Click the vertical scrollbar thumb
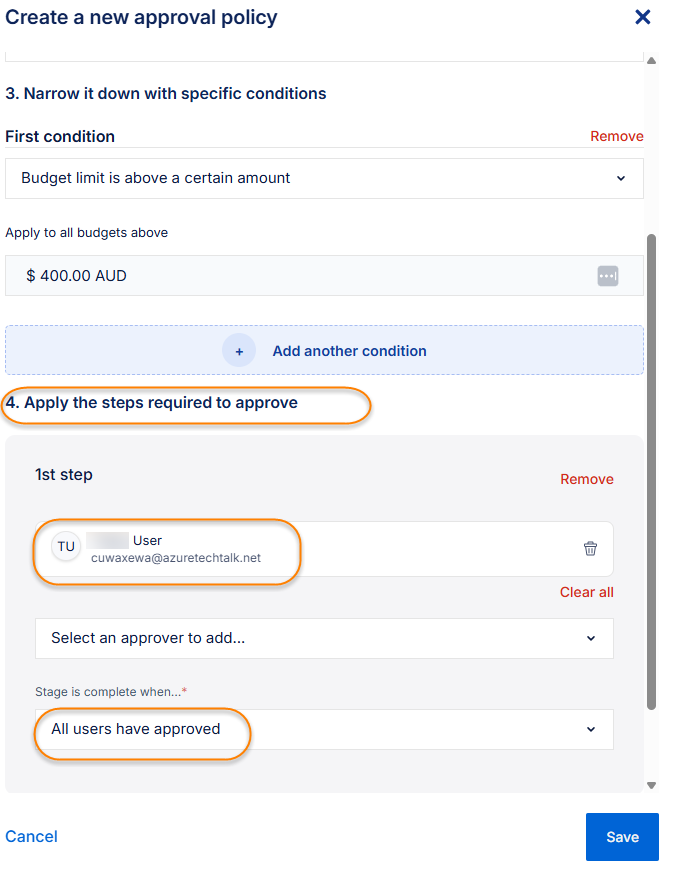The height and width of the screenshot is (870, 675). 652,470
